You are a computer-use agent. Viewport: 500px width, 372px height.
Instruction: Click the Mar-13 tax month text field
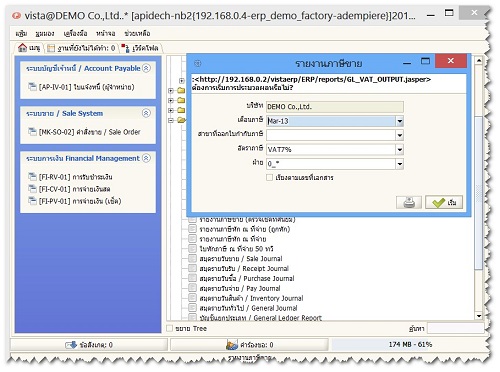tap(331, 121)
